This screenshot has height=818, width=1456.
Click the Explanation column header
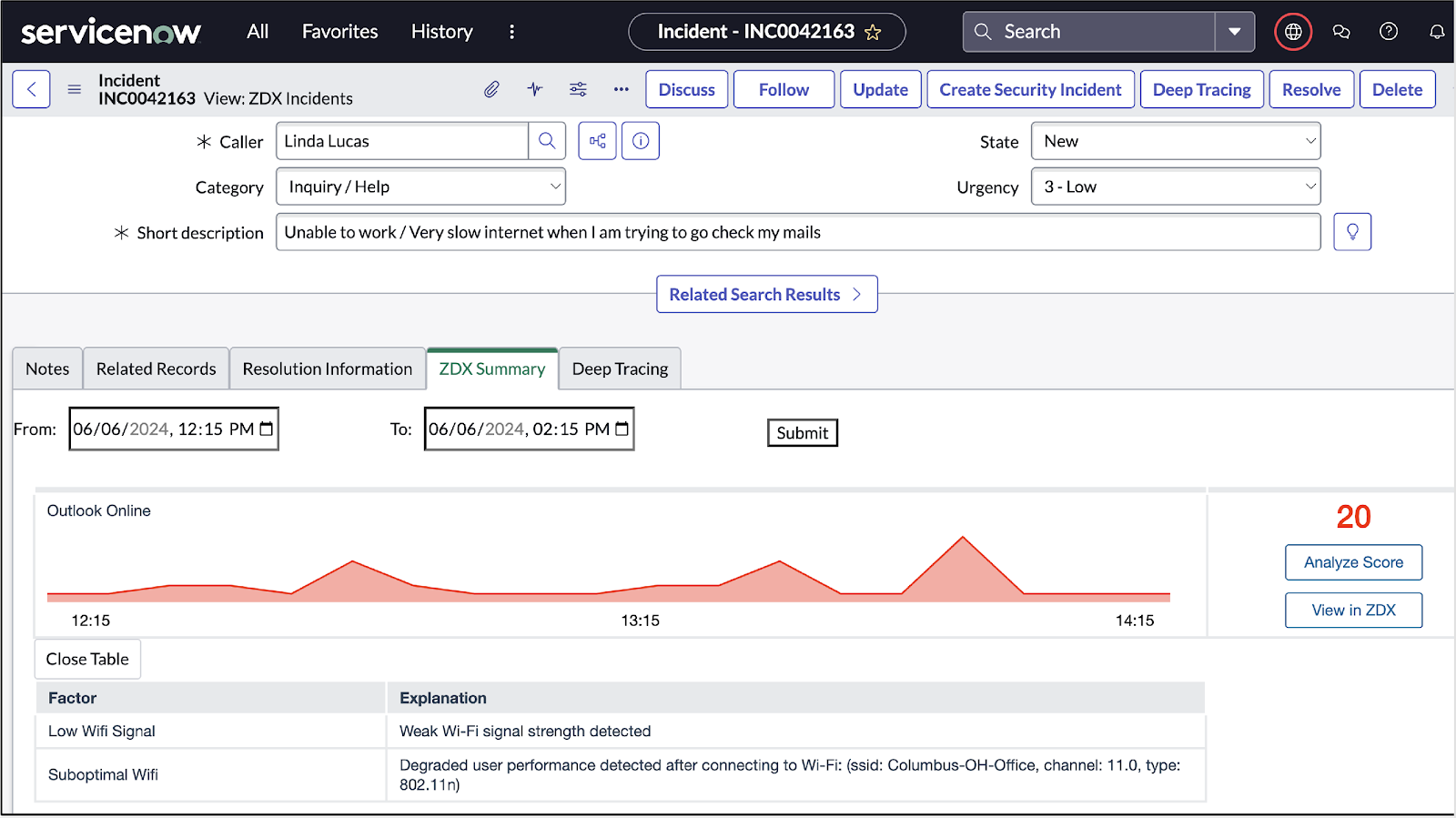click(x=796, y=698)
